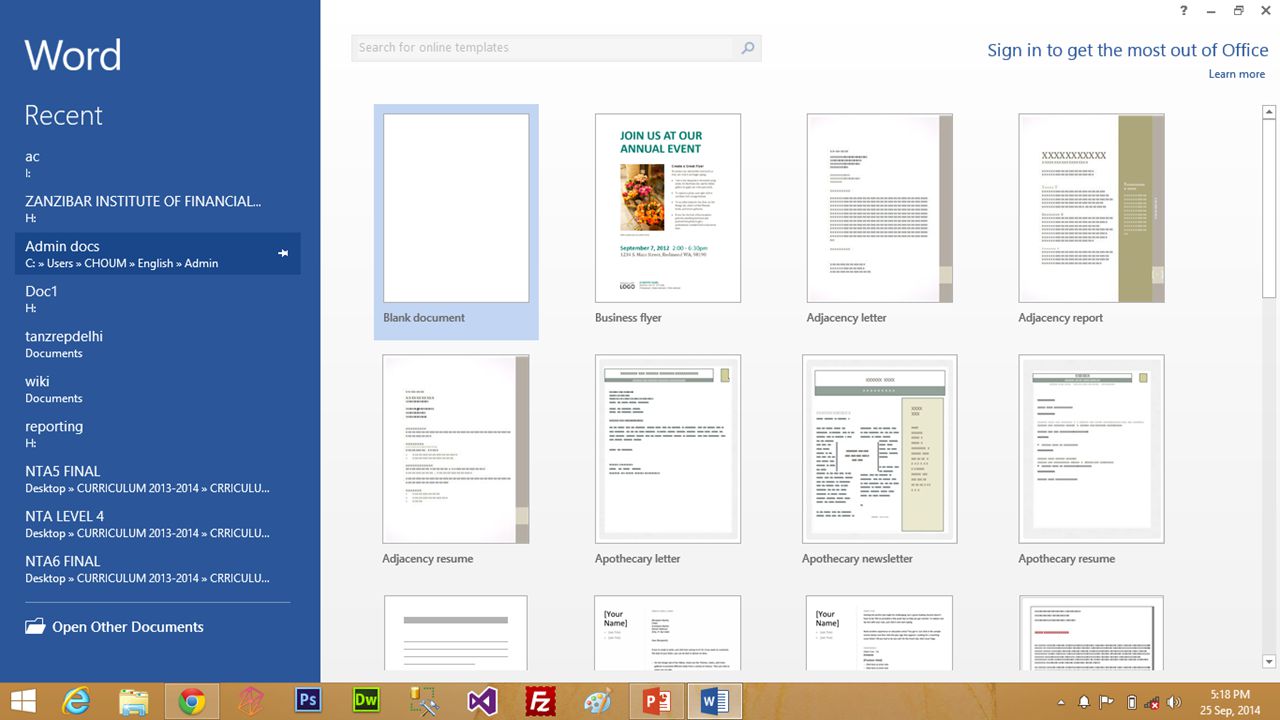Select the Apothecary resume template
The image size is (1280, 720).
1092,460
